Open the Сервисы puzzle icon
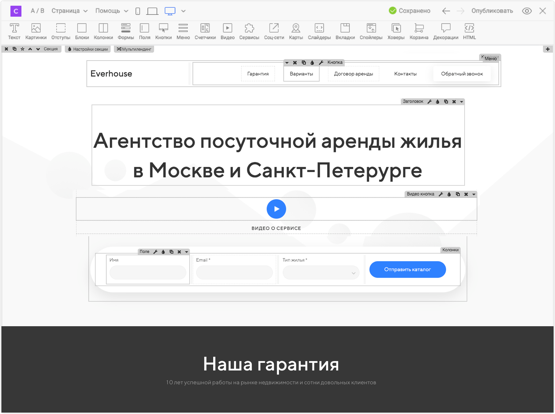 click(x=249, y=31)
